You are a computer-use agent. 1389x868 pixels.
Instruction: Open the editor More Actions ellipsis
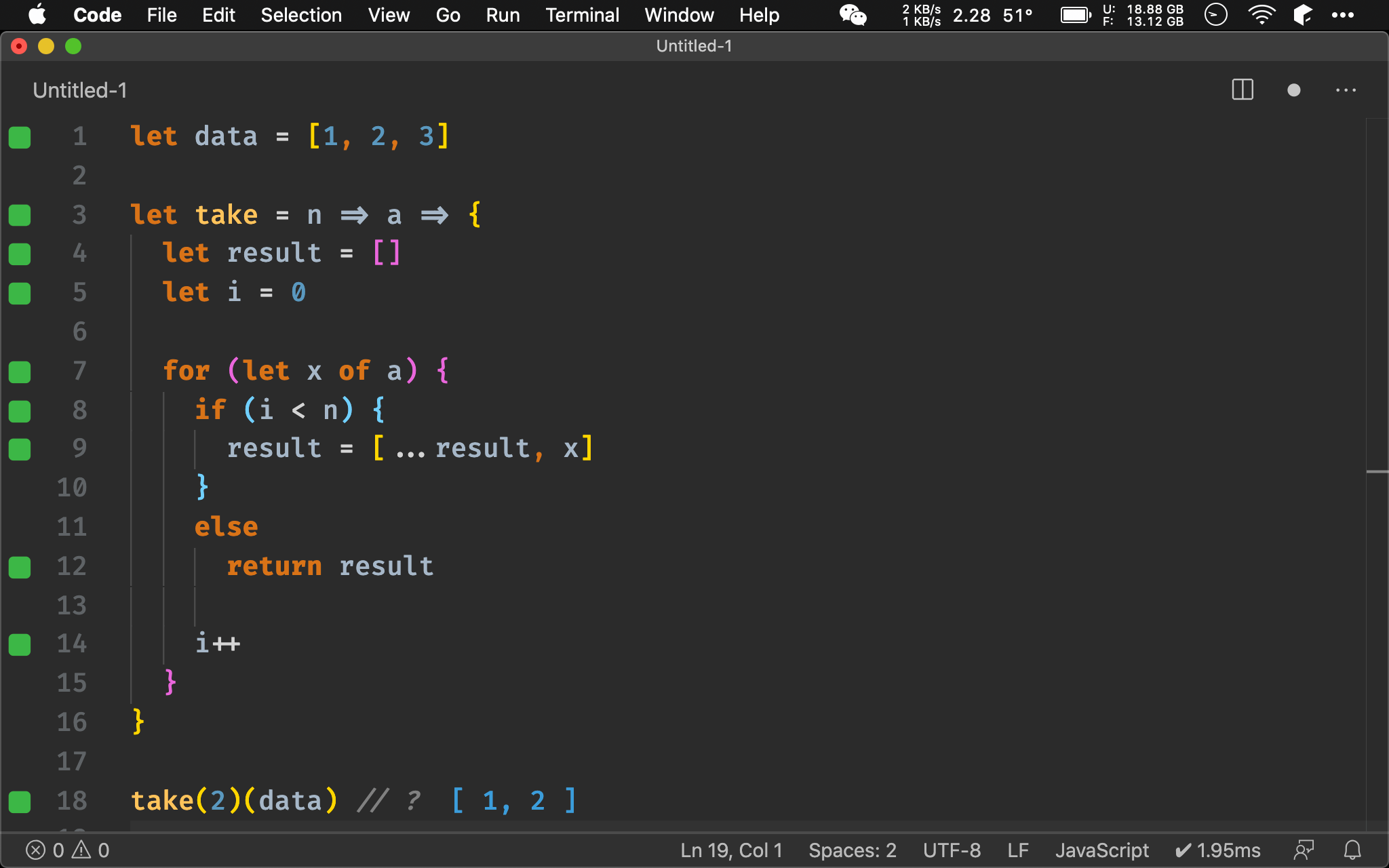pyautogui.click(x=1346, y=90)
